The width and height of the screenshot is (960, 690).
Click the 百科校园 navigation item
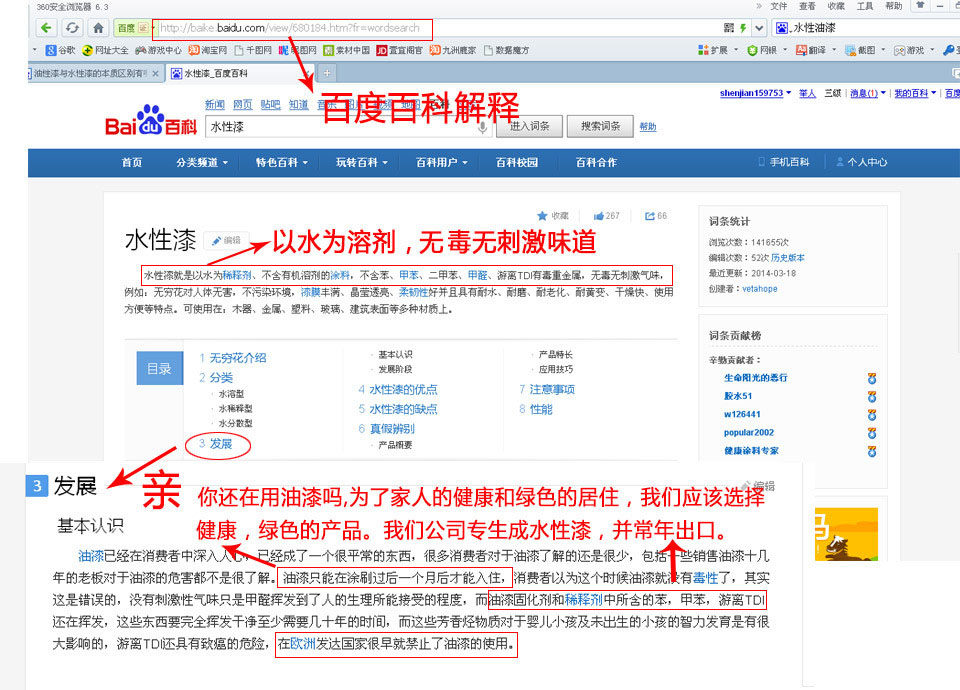[517, 162]
